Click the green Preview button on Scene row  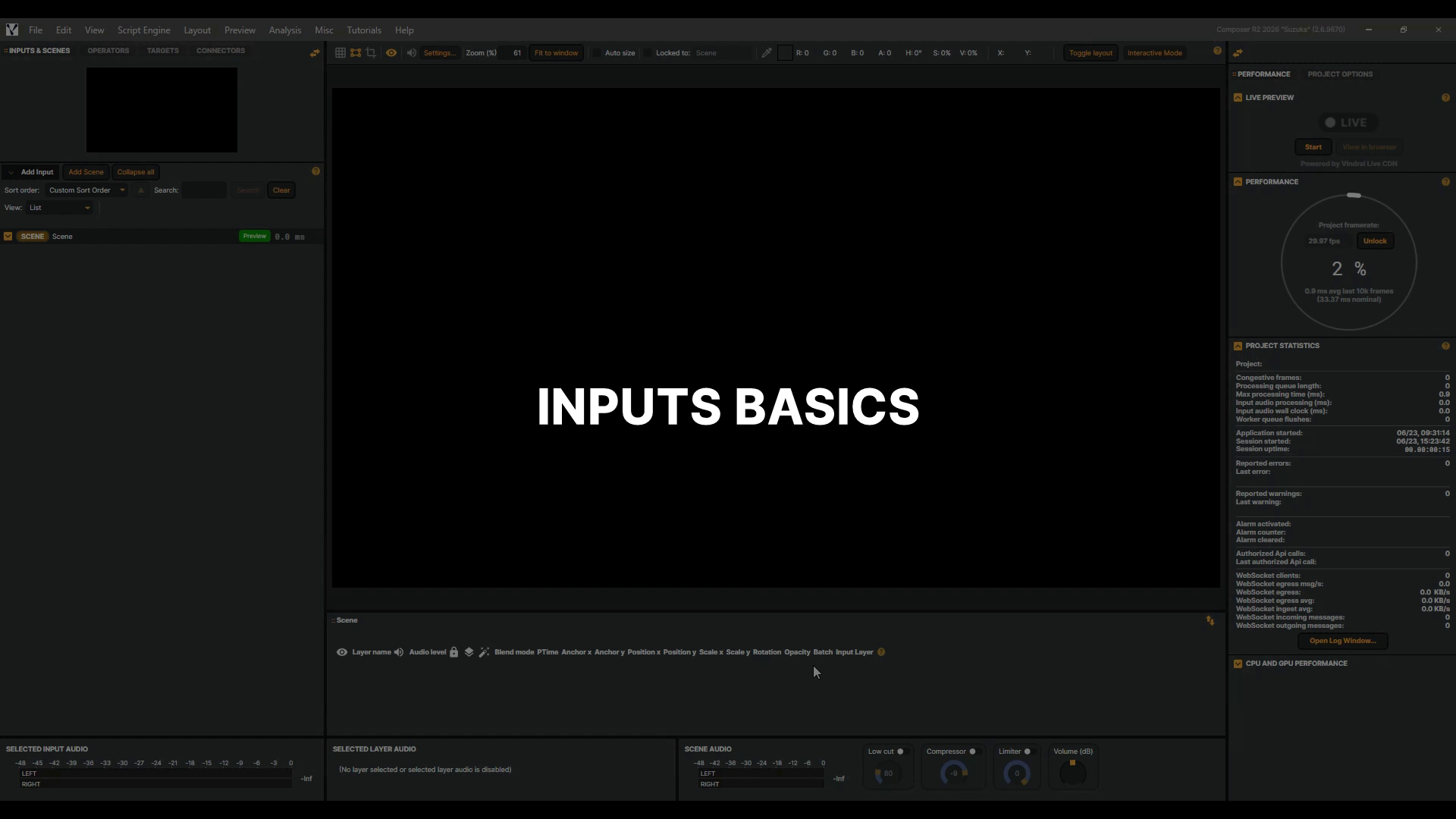tap(255, 237)
